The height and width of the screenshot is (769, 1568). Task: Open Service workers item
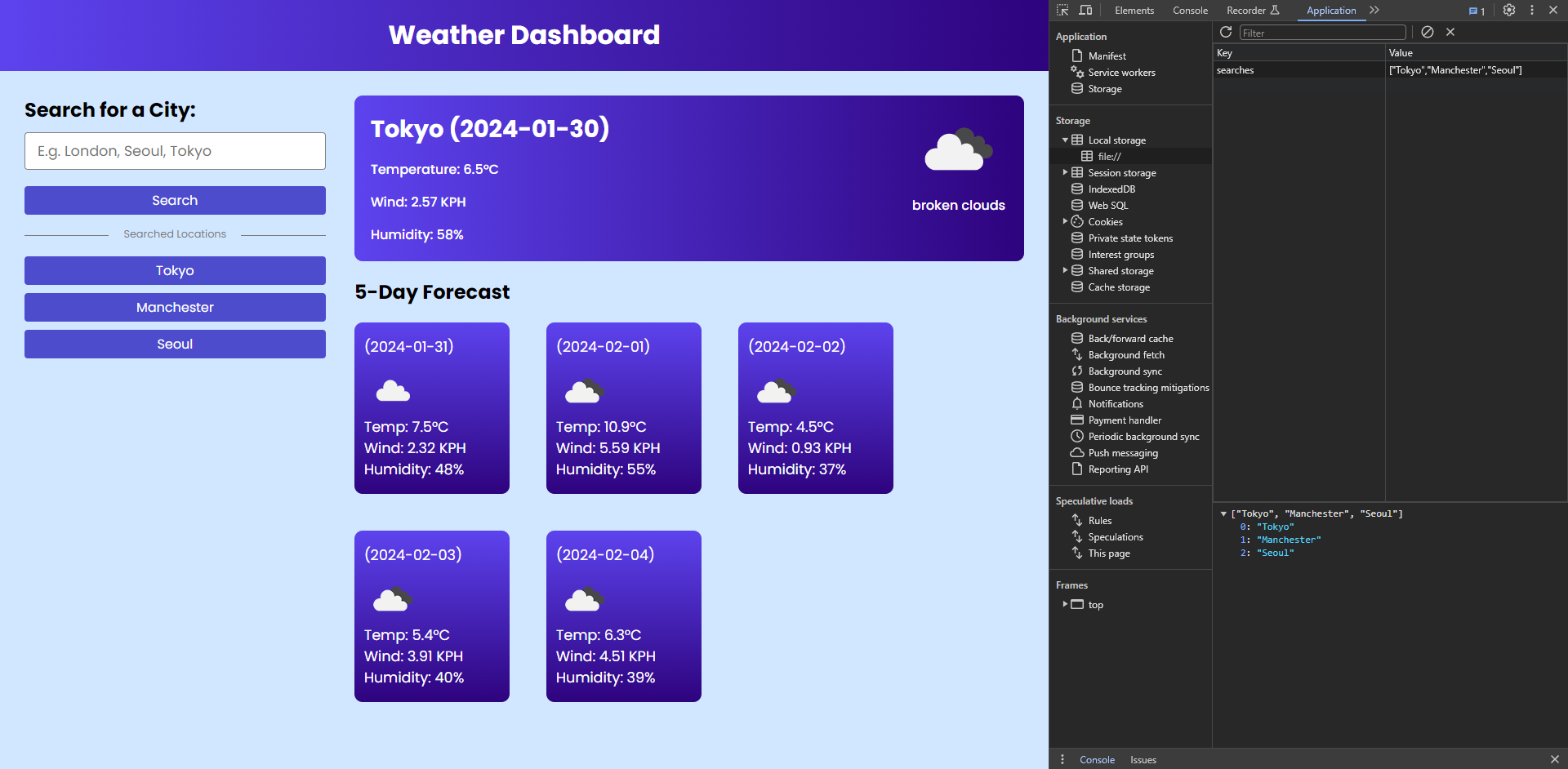[x=1121, y=73]
